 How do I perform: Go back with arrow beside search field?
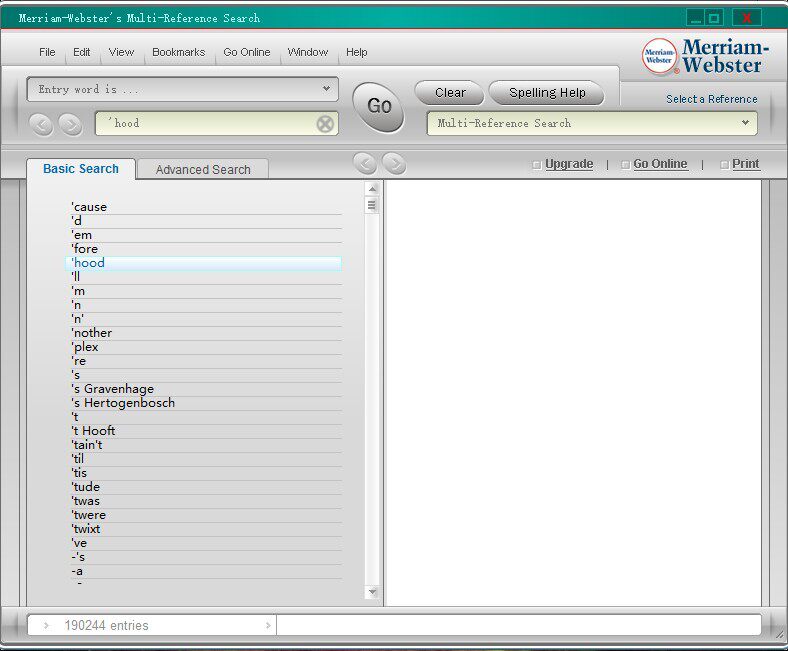pos(42,124)
